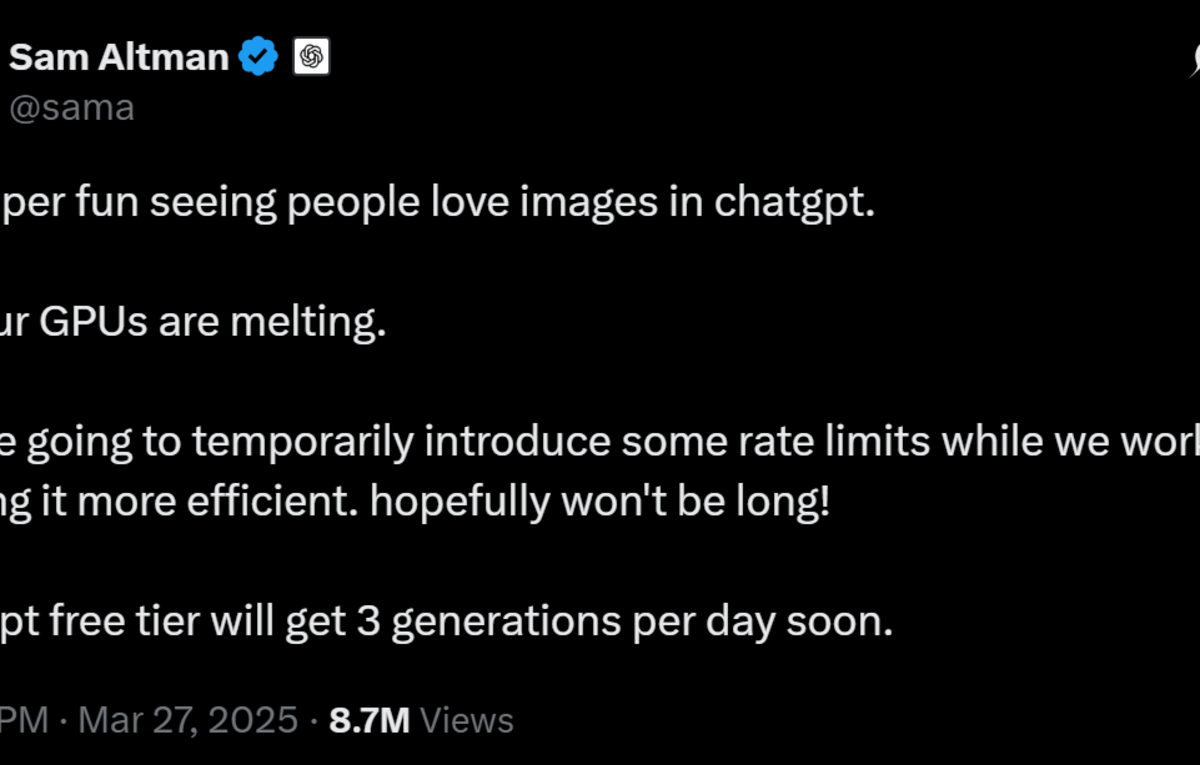Click the word 'melting' in the second line
Image resolution: width=1200 pixels, height=765 pixels.
point(309,324)
